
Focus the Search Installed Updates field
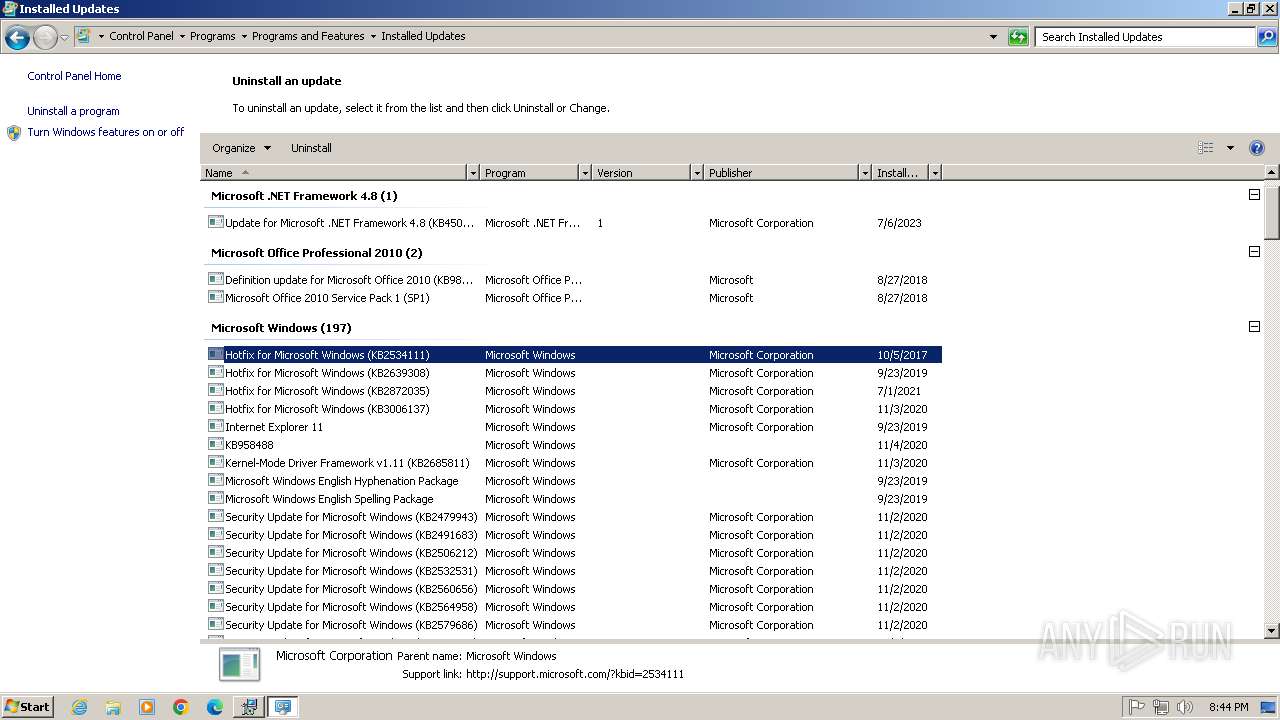1146,37
